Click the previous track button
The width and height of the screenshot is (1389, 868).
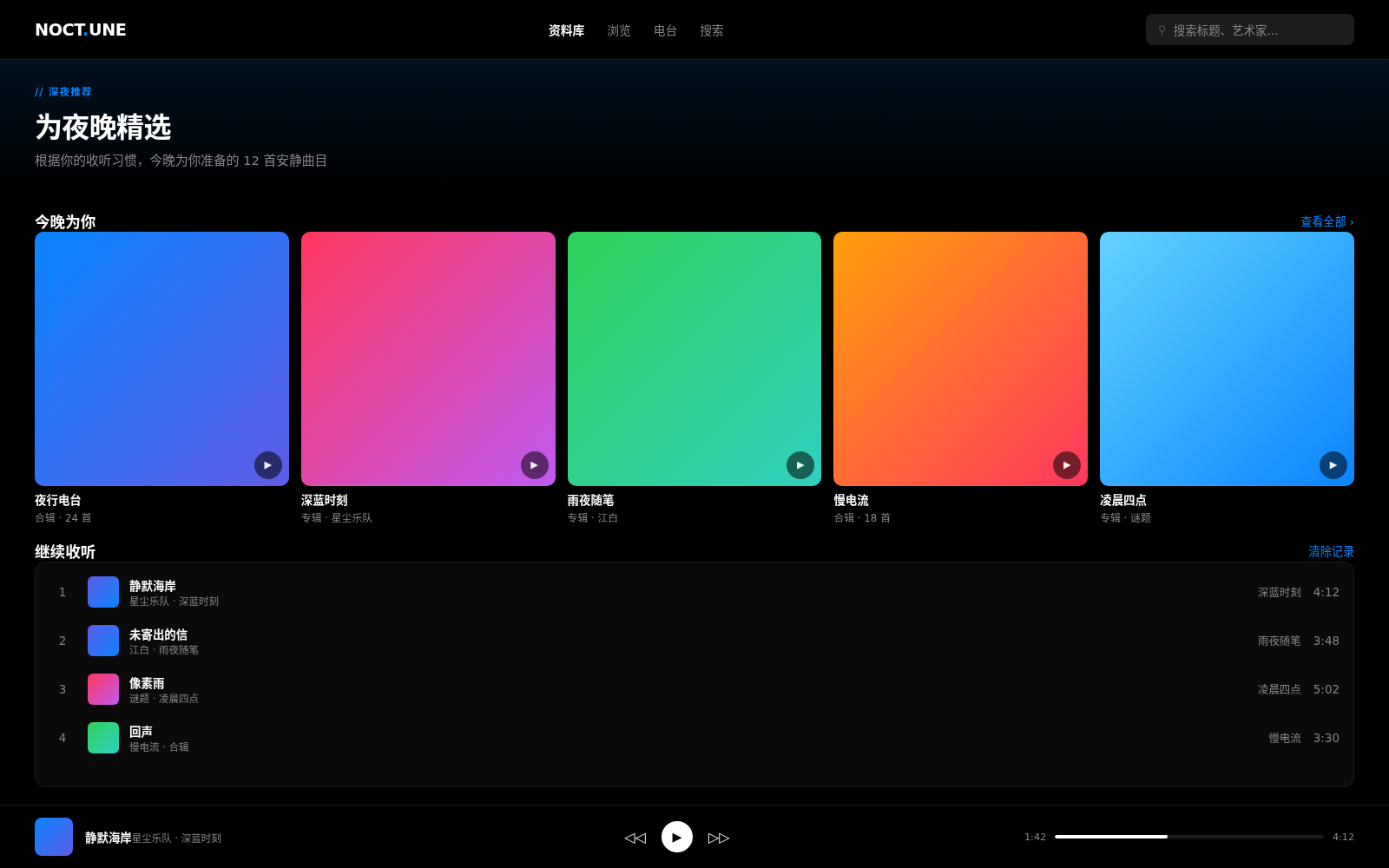(635, 838)
